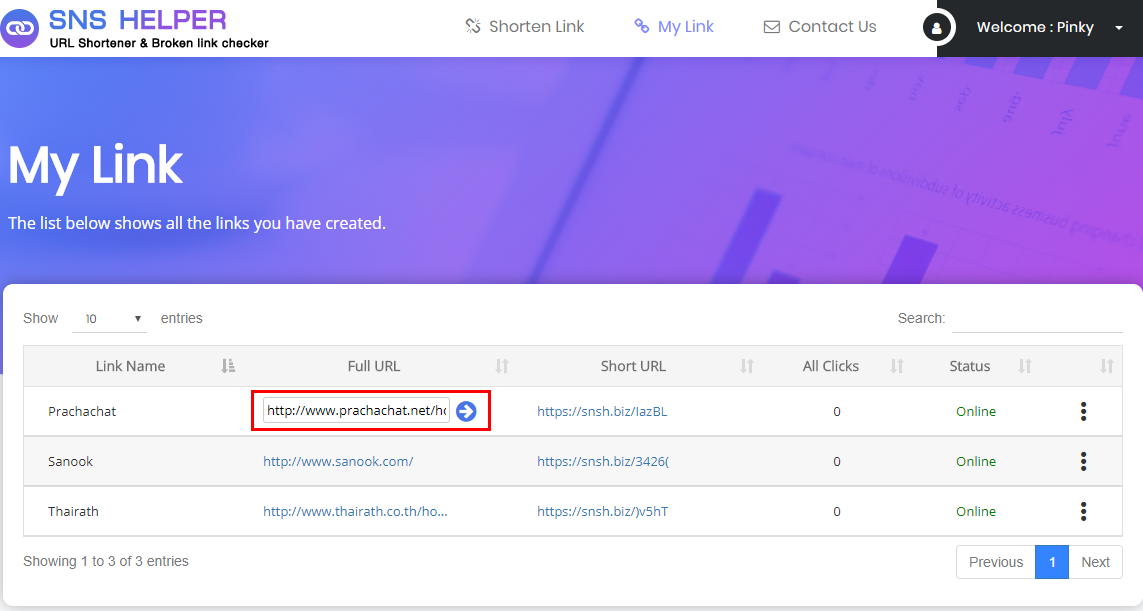Click the Sanook link name cell

(71, 462)
